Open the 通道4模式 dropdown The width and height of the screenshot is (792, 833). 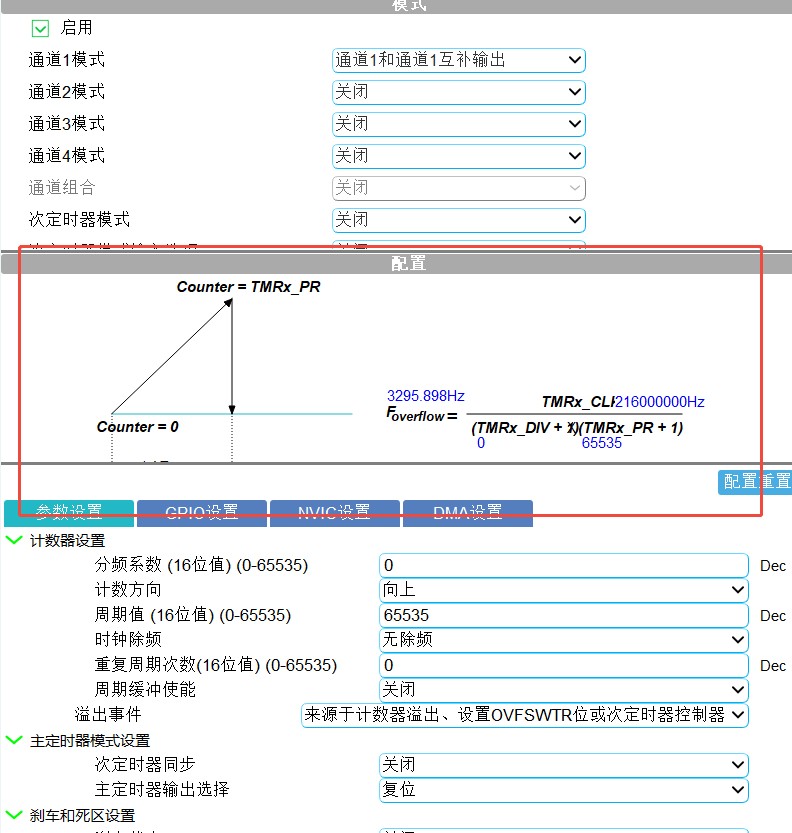458,156
